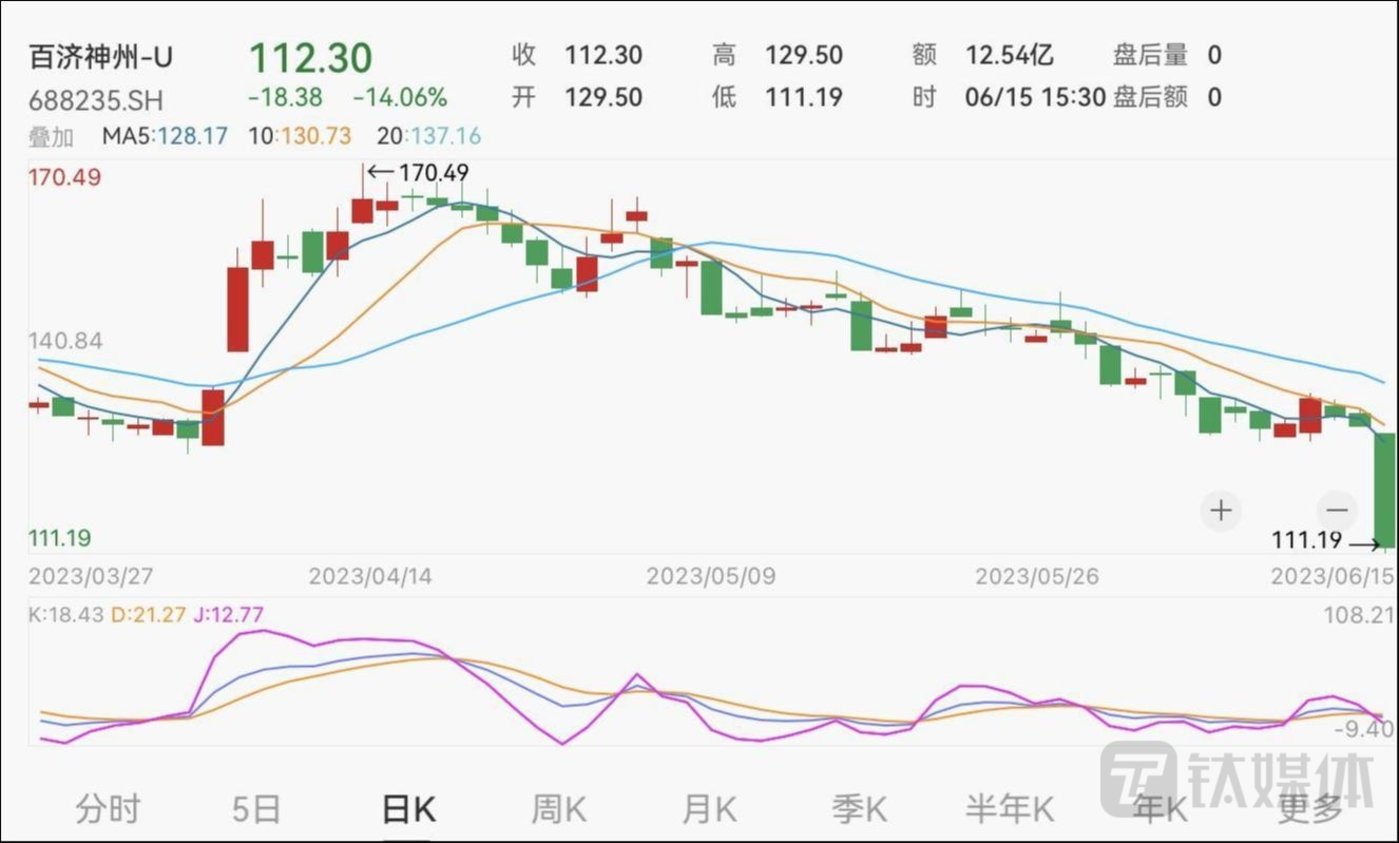Tap the 140.84 mid-axis price label
This screenshot has width=1399, height=843.
point(65,341)
